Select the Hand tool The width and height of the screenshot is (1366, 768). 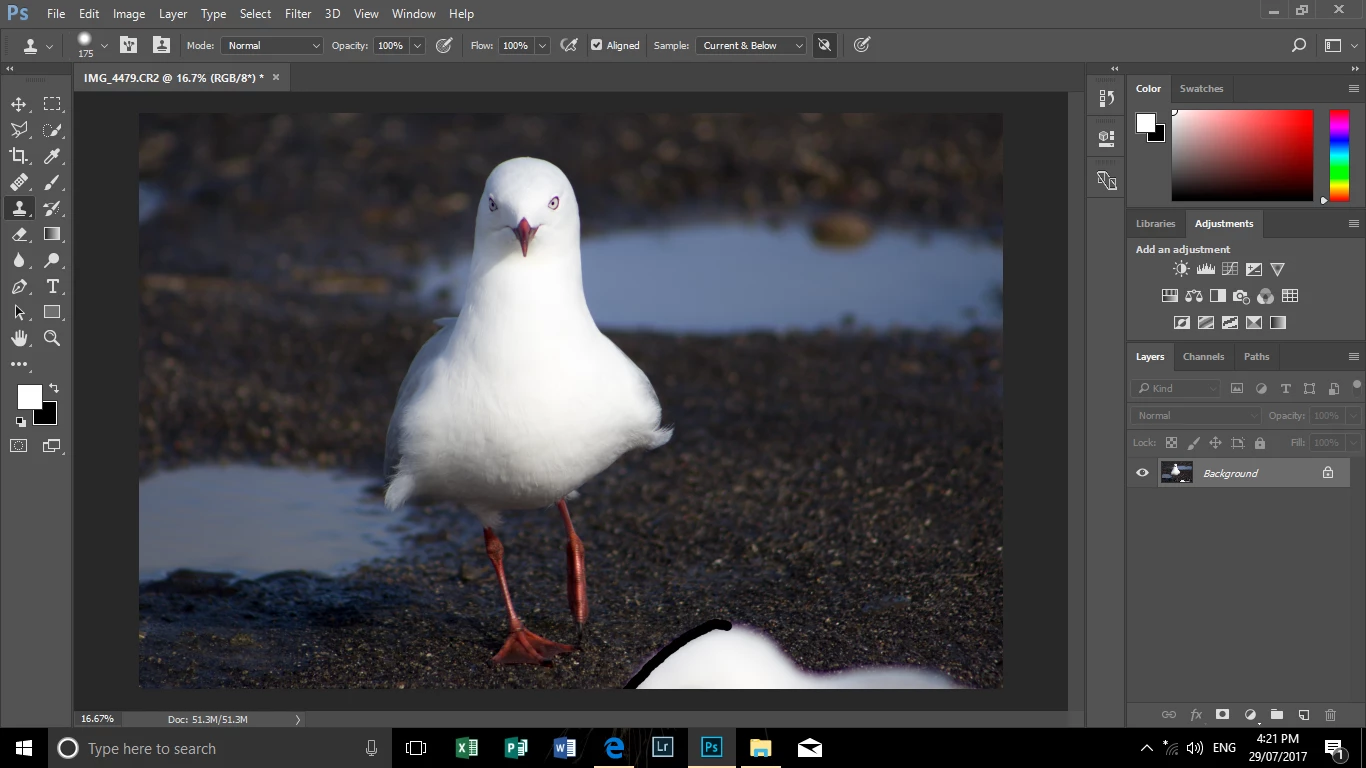tap(19, 338)
